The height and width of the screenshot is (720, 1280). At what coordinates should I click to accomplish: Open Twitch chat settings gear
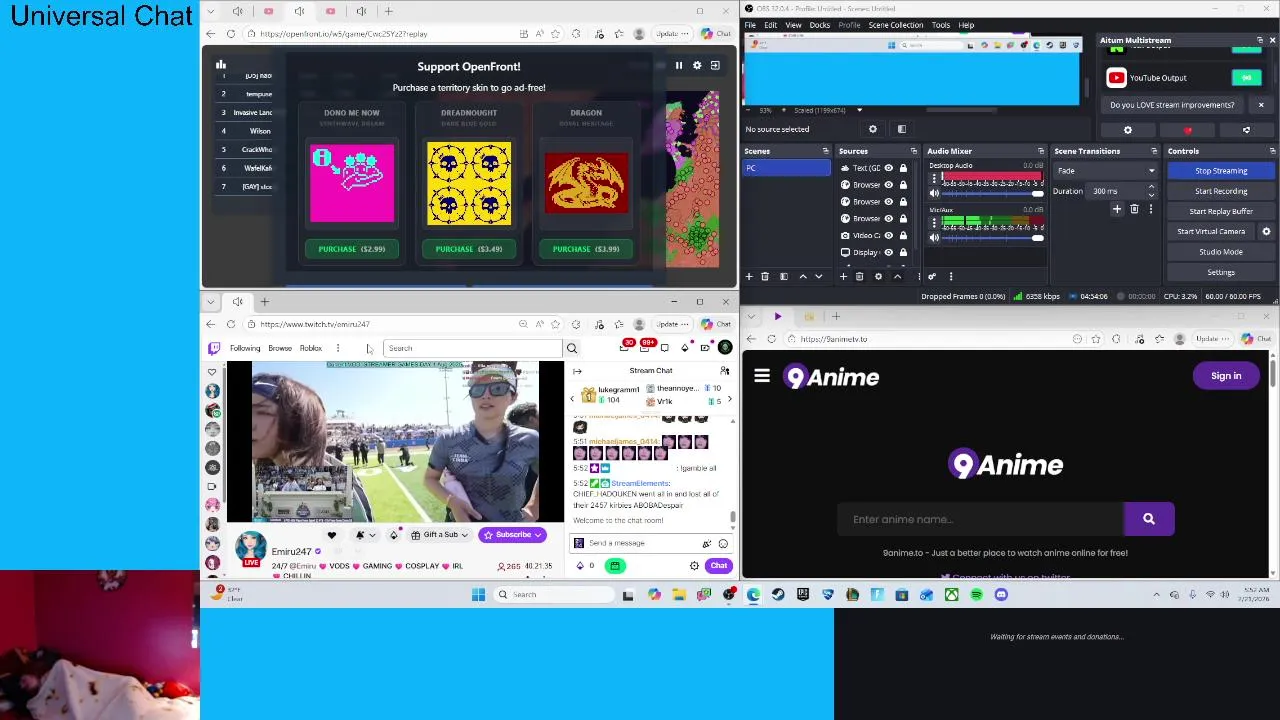coord(694,566)
